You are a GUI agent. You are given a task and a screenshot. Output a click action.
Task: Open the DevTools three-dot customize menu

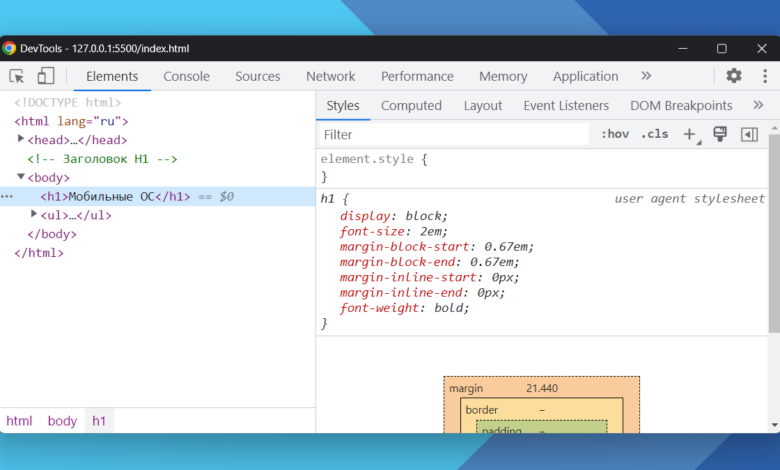[765, 76]
